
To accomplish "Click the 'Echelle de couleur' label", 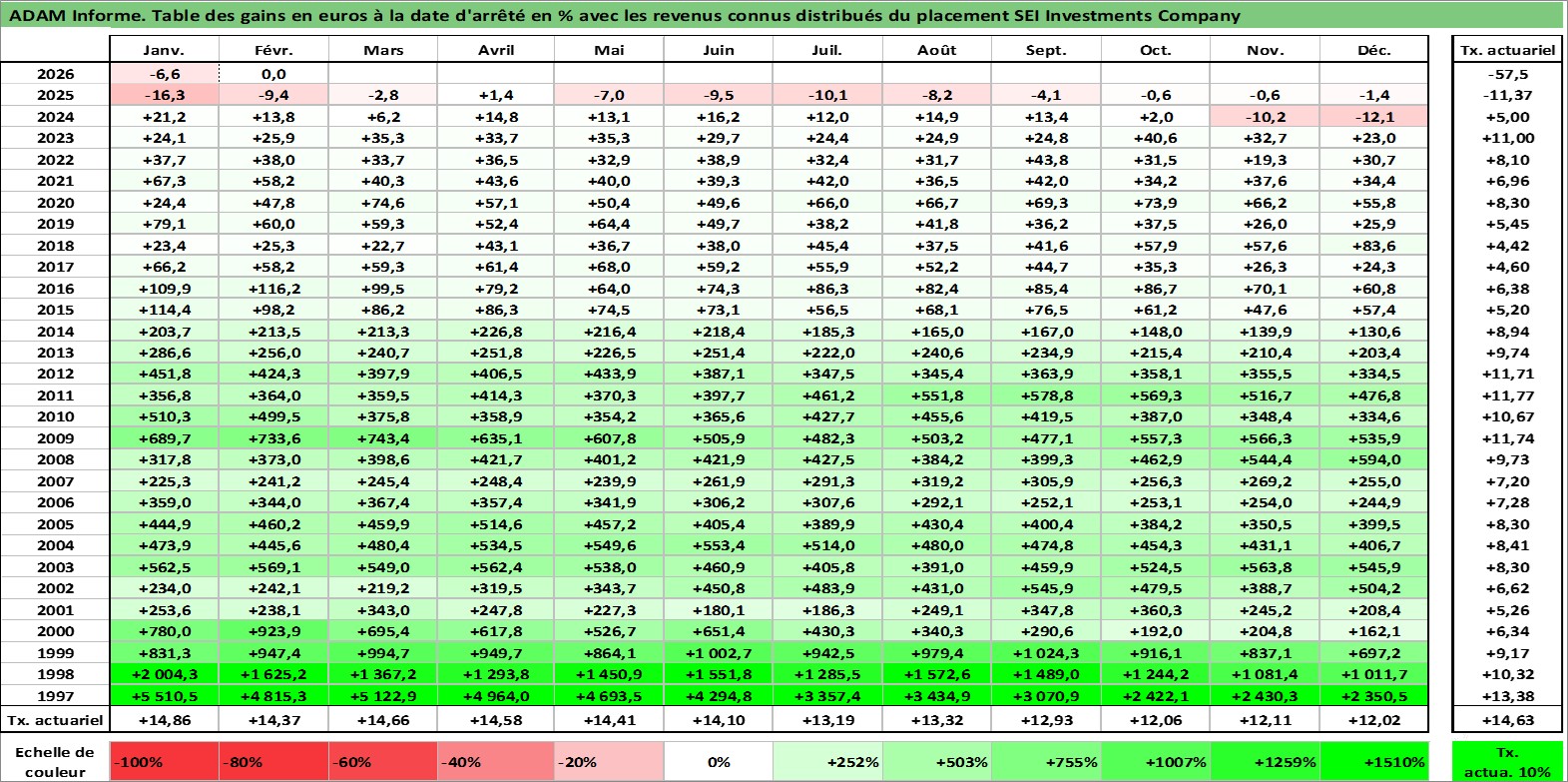I will [x=55, y=761].
